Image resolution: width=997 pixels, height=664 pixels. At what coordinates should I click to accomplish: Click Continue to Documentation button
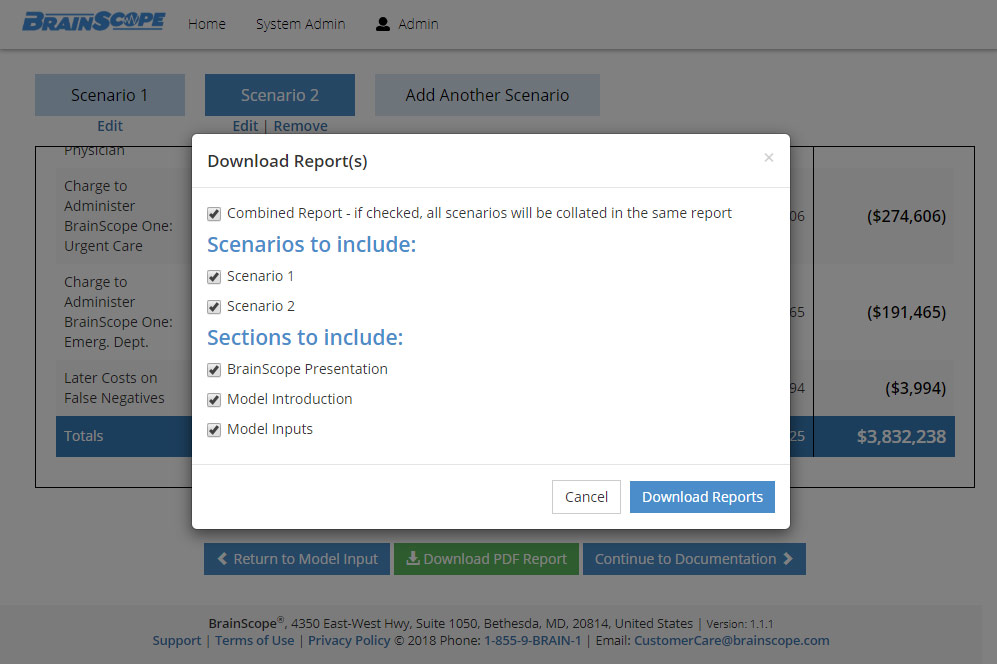tap(694, 559)
